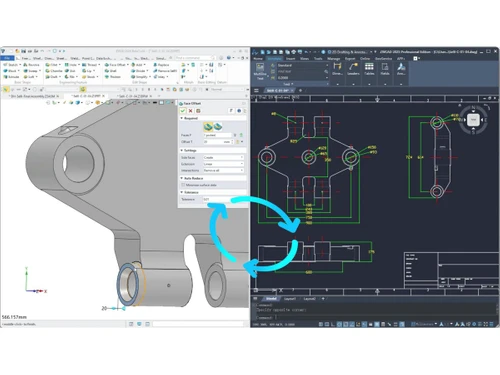The height and width of the screenshot is (375, 500).
Task: Adjust Offset T spinner arrows
Action: point(232,142)
